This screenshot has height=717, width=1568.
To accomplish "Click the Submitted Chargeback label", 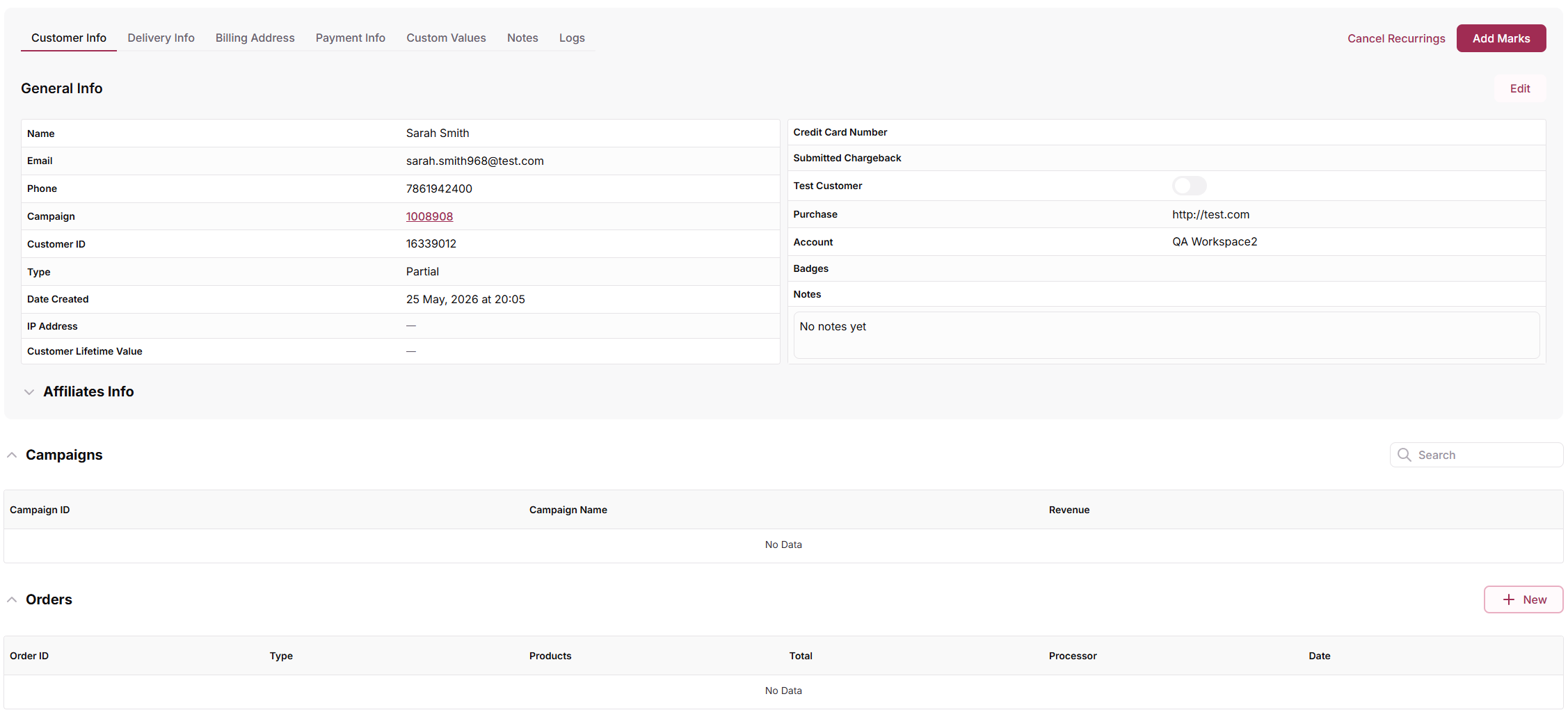I will pos(847,159).
